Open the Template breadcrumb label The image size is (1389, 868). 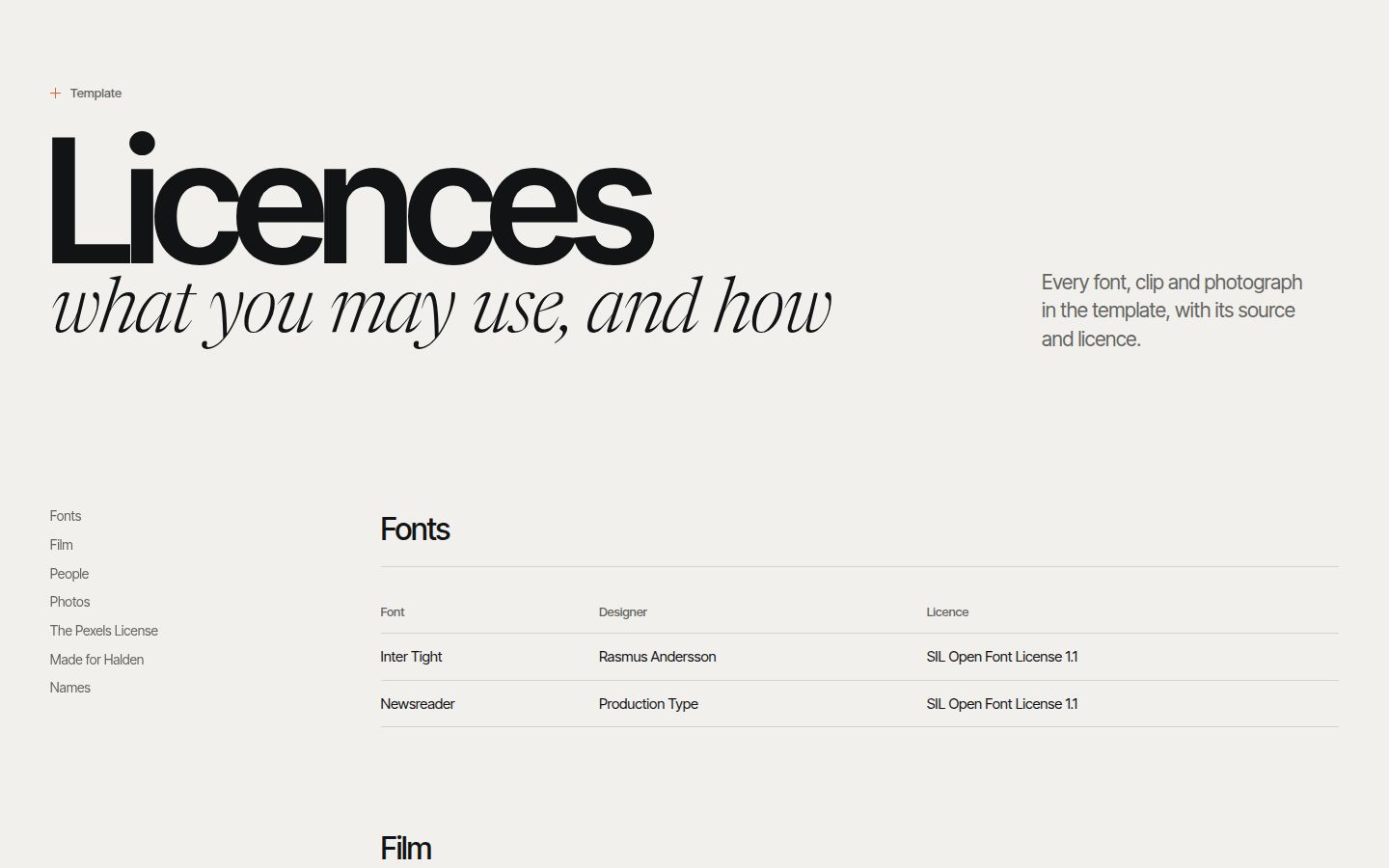click(x=95, y=94)
